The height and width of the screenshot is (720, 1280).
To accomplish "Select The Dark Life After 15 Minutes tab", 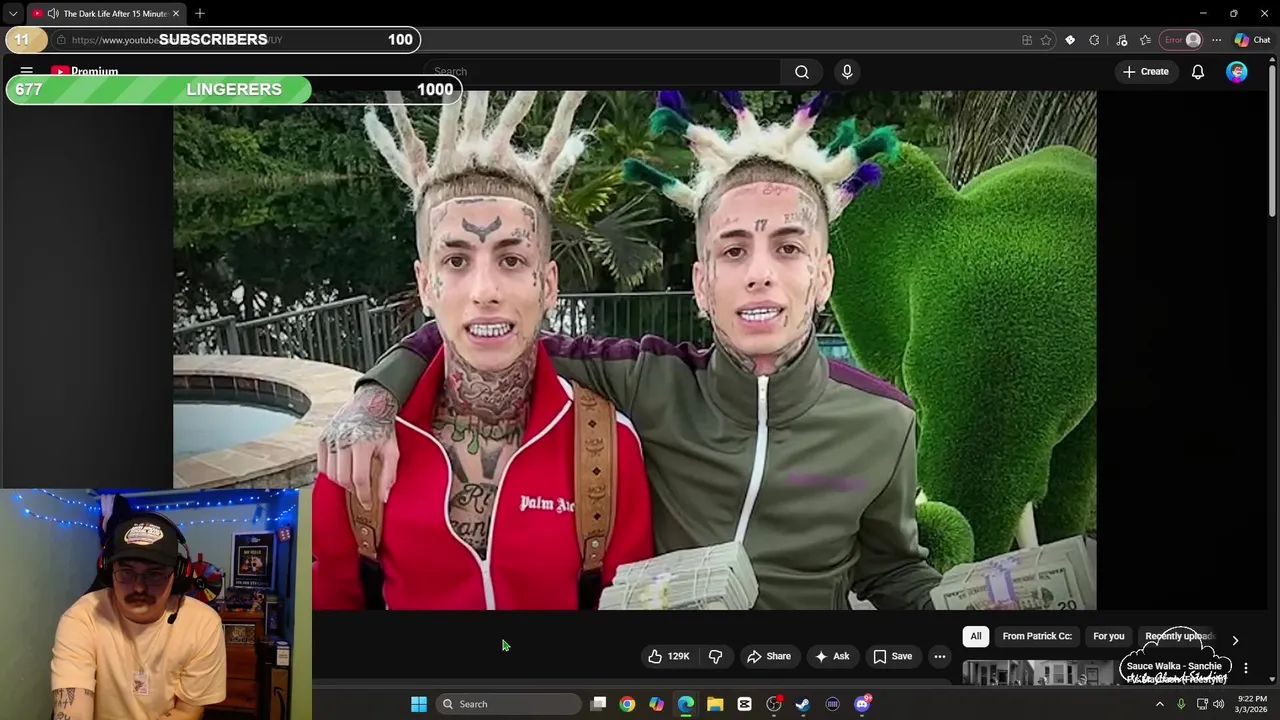I will tap(105, 14).
